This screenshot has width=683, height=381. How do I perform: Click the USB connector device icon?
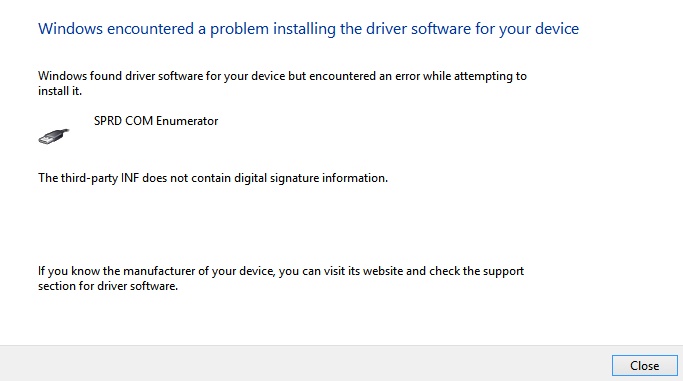pyautogui.click(x=54, y=136)
